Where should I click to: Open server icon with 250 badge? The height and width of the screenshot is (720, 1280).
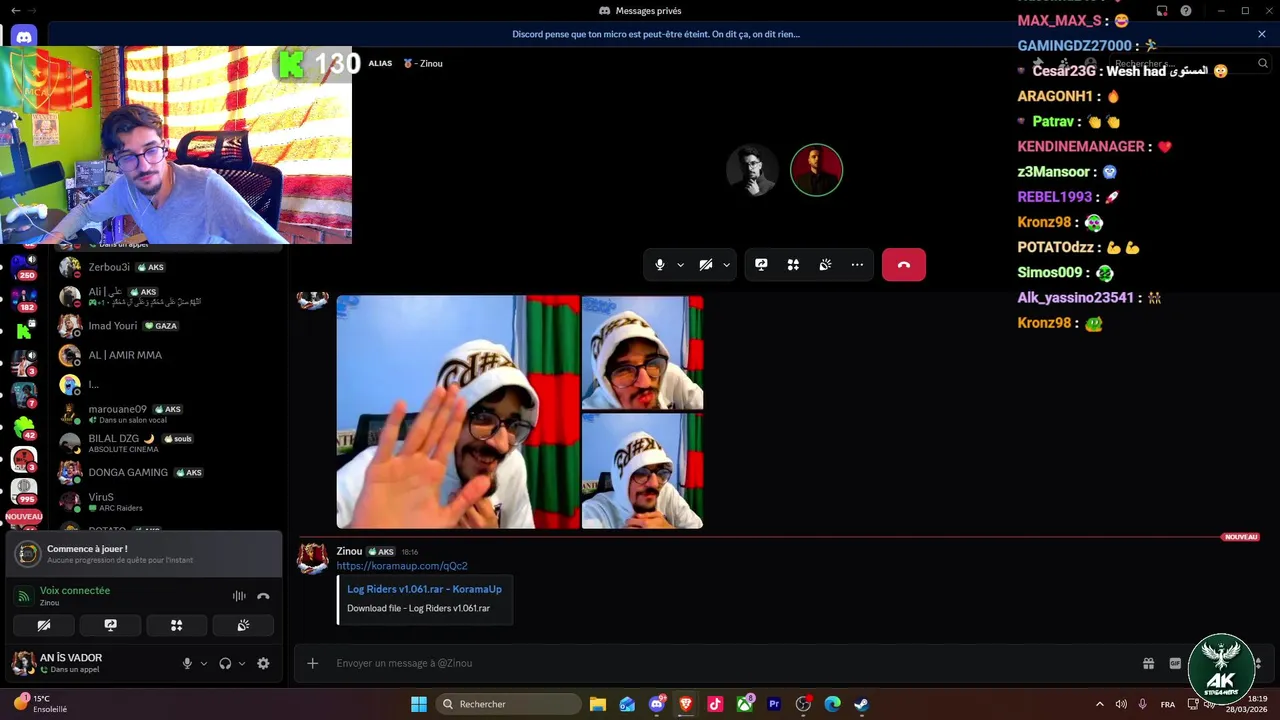pyautogui.click(x=24, y=265)
